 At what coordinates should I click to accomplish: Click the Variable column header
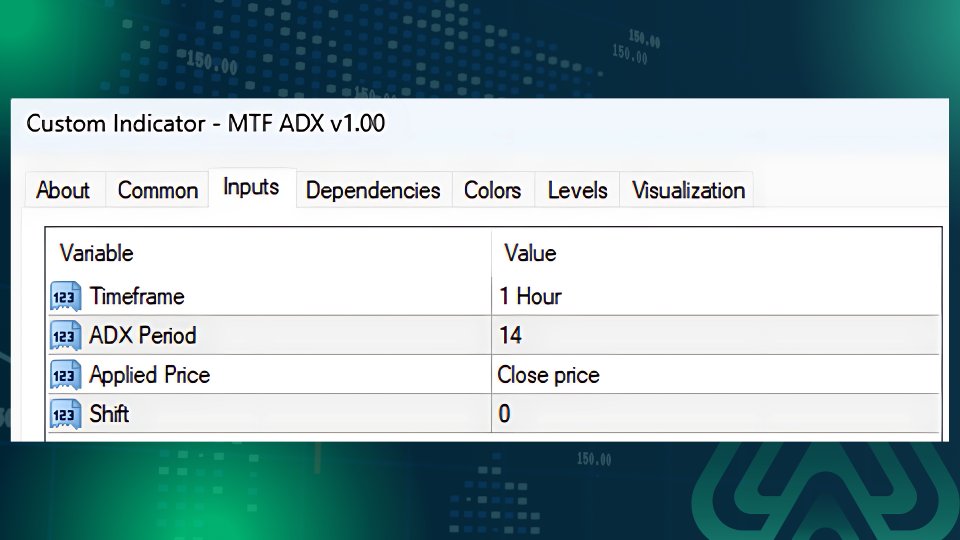[96, 253]
